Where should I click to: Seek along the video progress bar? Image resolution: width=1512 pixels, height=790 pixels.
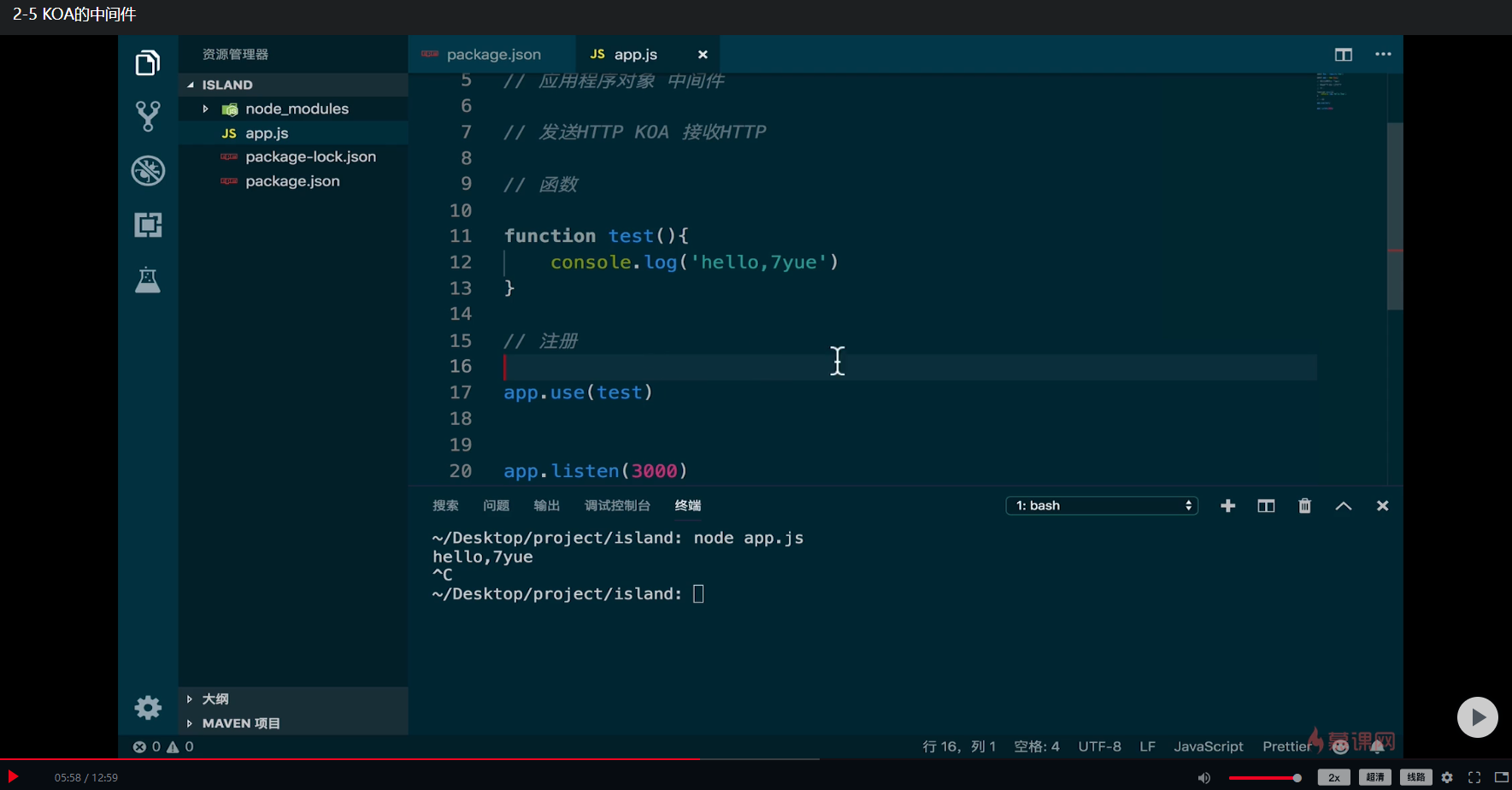(756, 759)
